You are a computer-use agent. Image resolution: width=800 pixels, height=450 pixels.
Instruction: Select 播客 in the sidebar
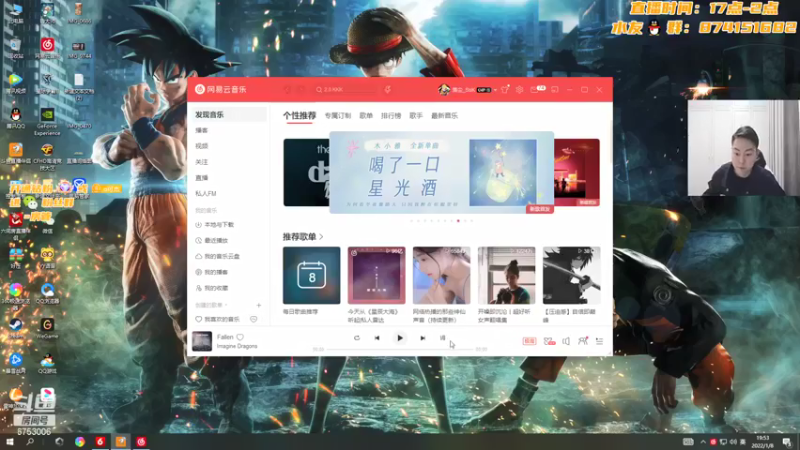tap(202, 131)
